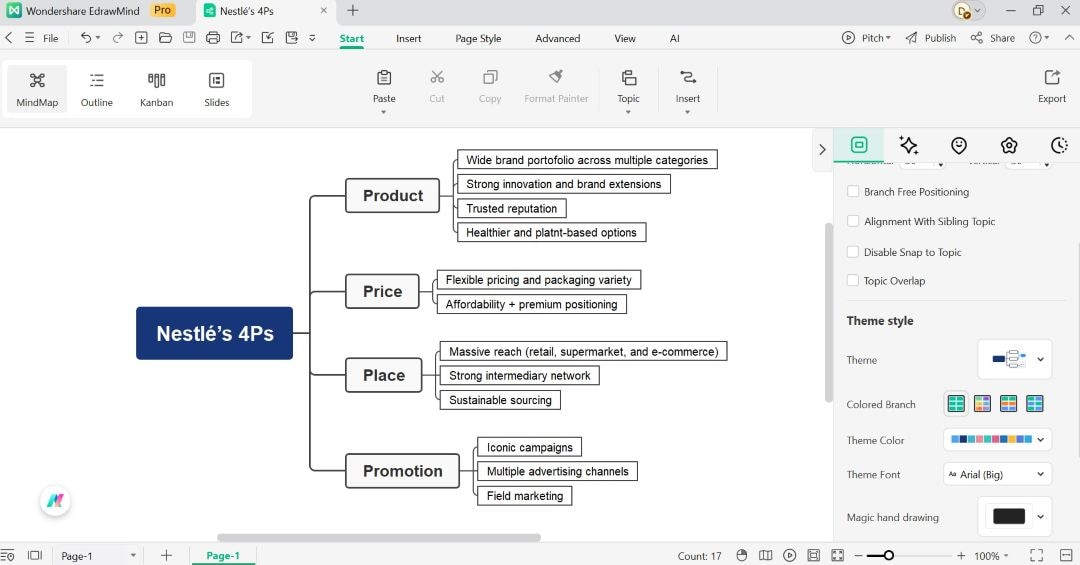Enable Topic Overlap checkbox
Viewport: 1080px width, 565px height.
click(853, 280)
